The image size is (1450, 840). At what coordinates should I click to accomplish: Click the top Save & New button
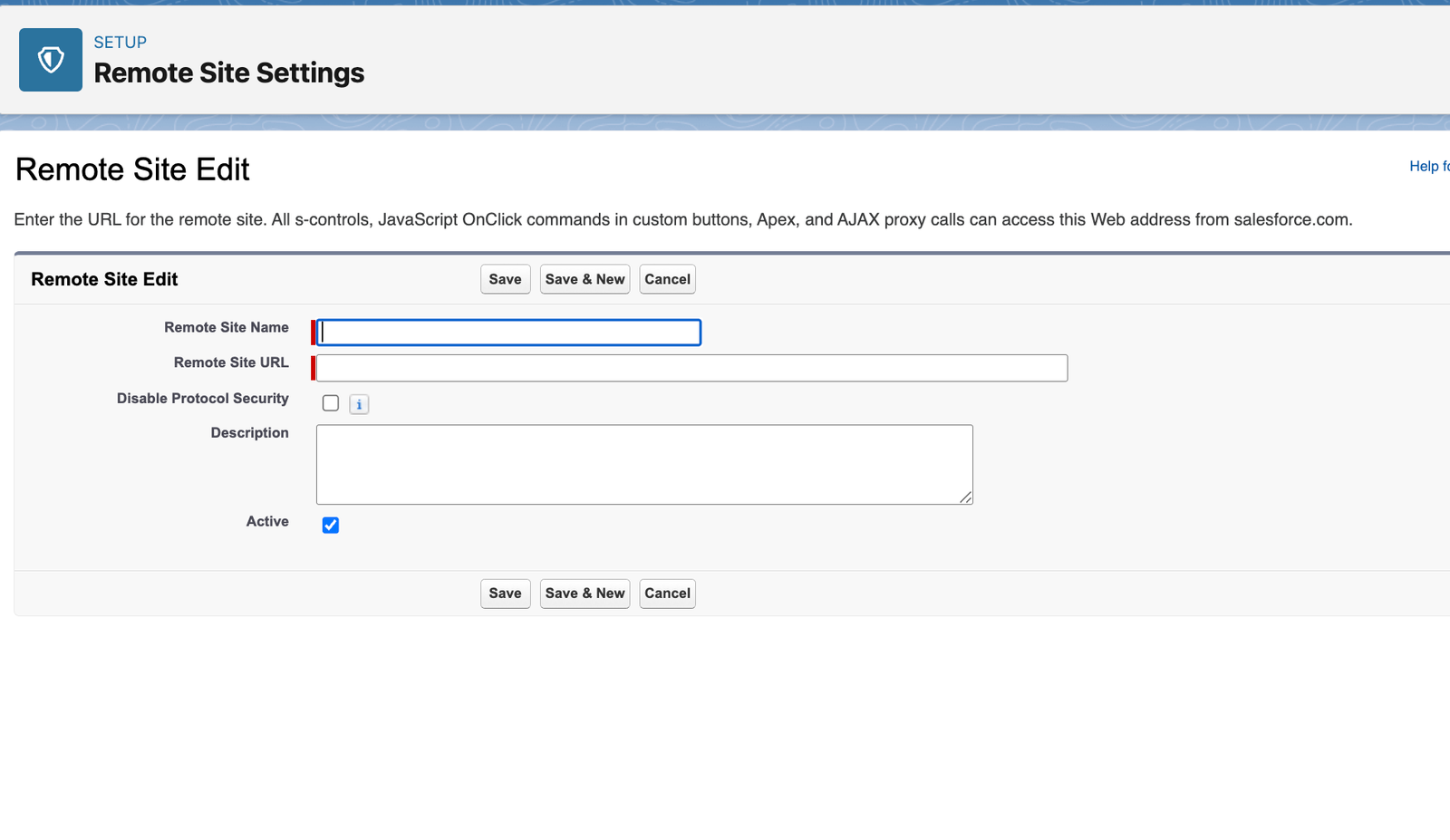(585, 279)
